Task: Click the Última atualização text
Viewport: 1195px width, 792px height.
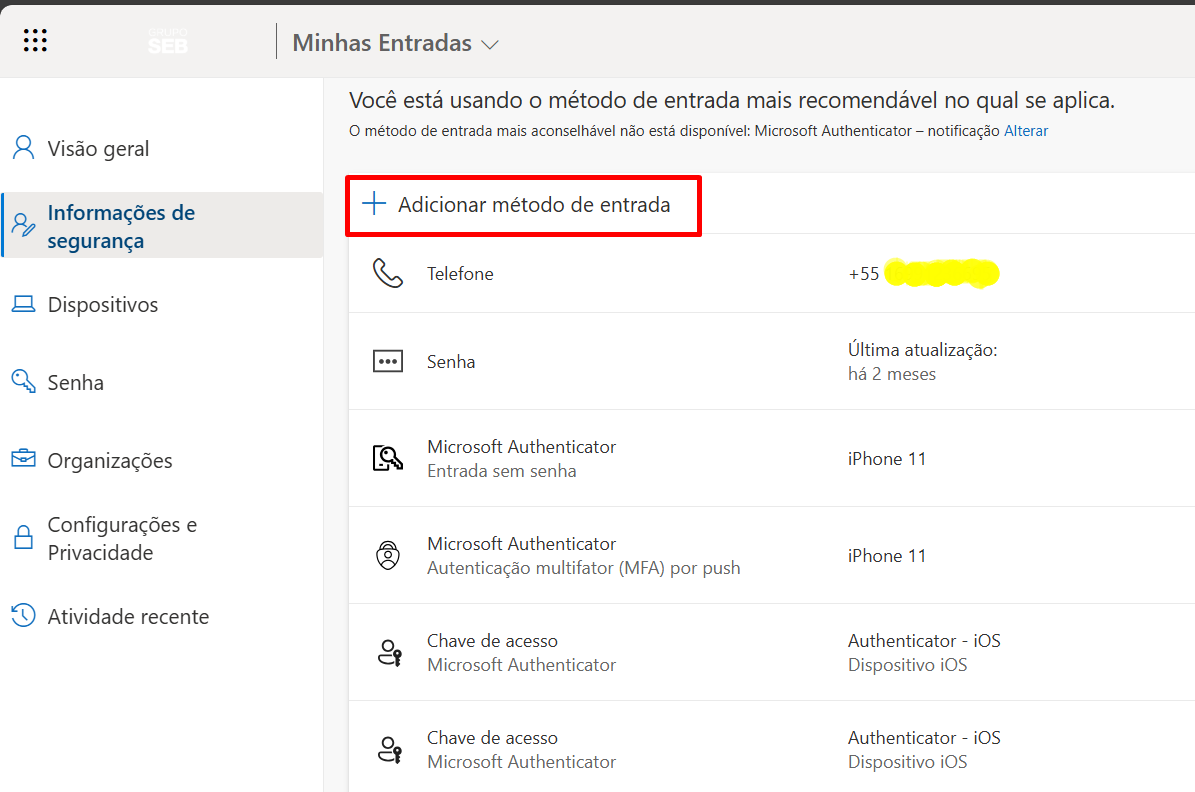Action: [x=923, y=350]
